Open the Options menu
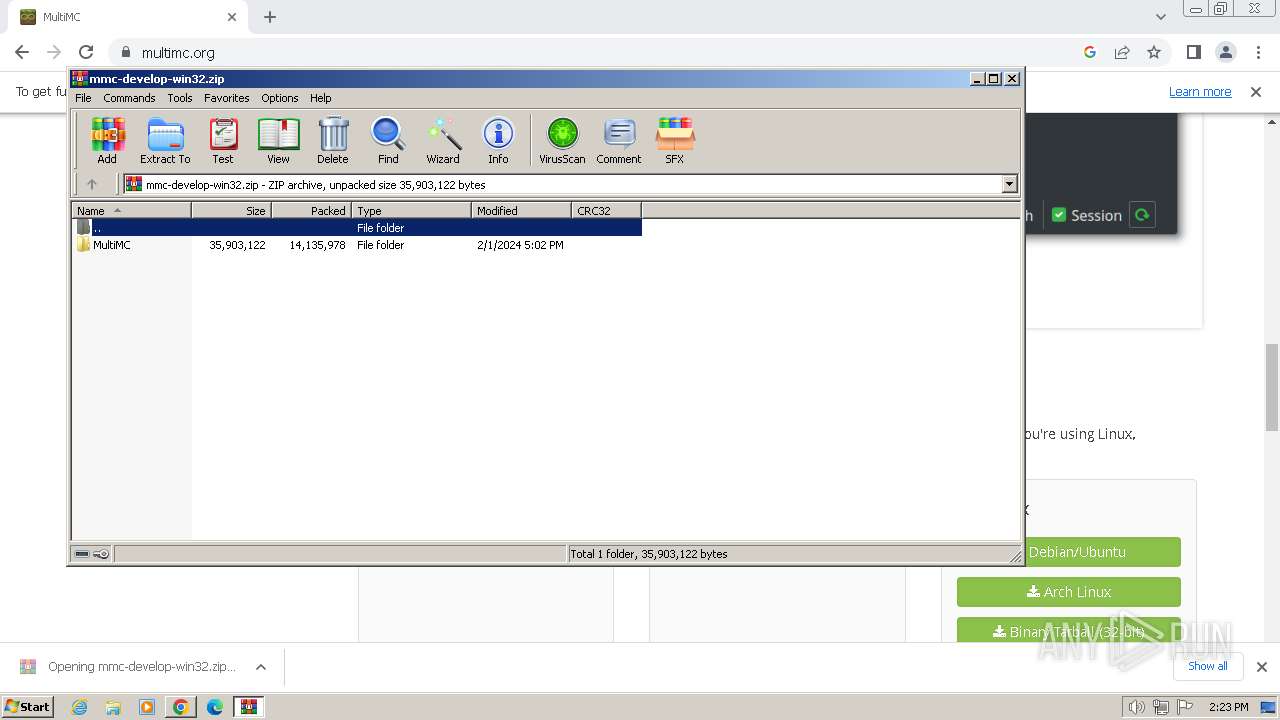Viewport: 1280px width, 720px height. [x=280, y=98]
